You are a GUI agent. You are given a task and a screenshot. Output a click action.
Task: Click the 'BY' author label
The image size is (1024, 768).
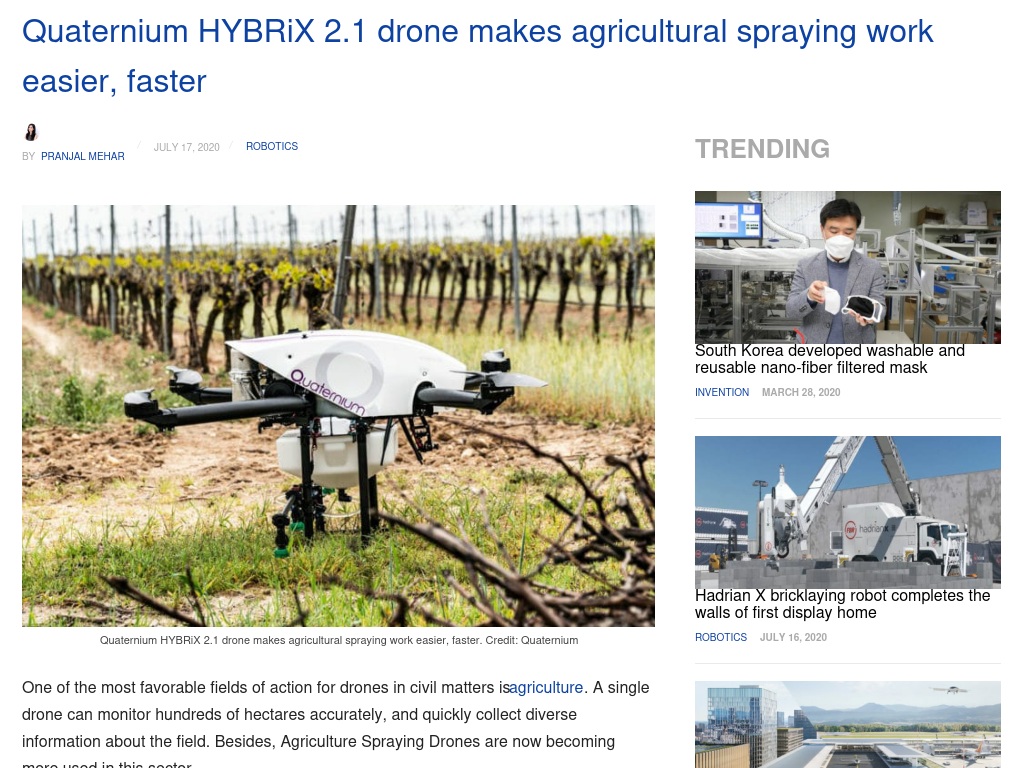(x=29, y=157)
